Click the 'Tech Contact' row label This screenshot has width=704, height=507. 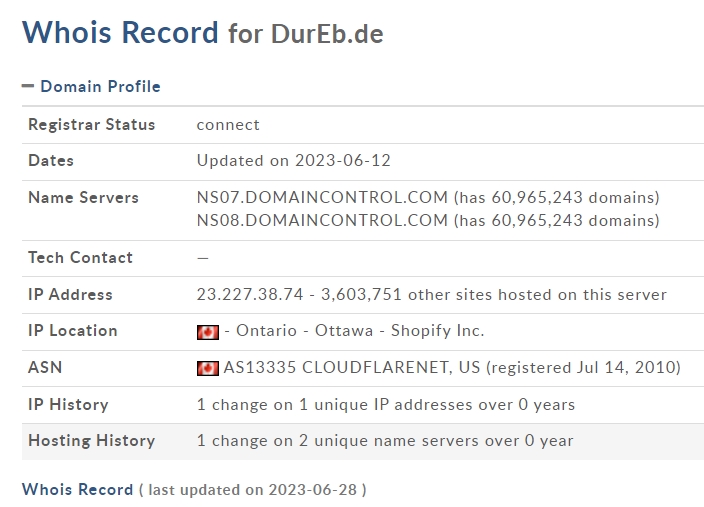pos(80,257)
